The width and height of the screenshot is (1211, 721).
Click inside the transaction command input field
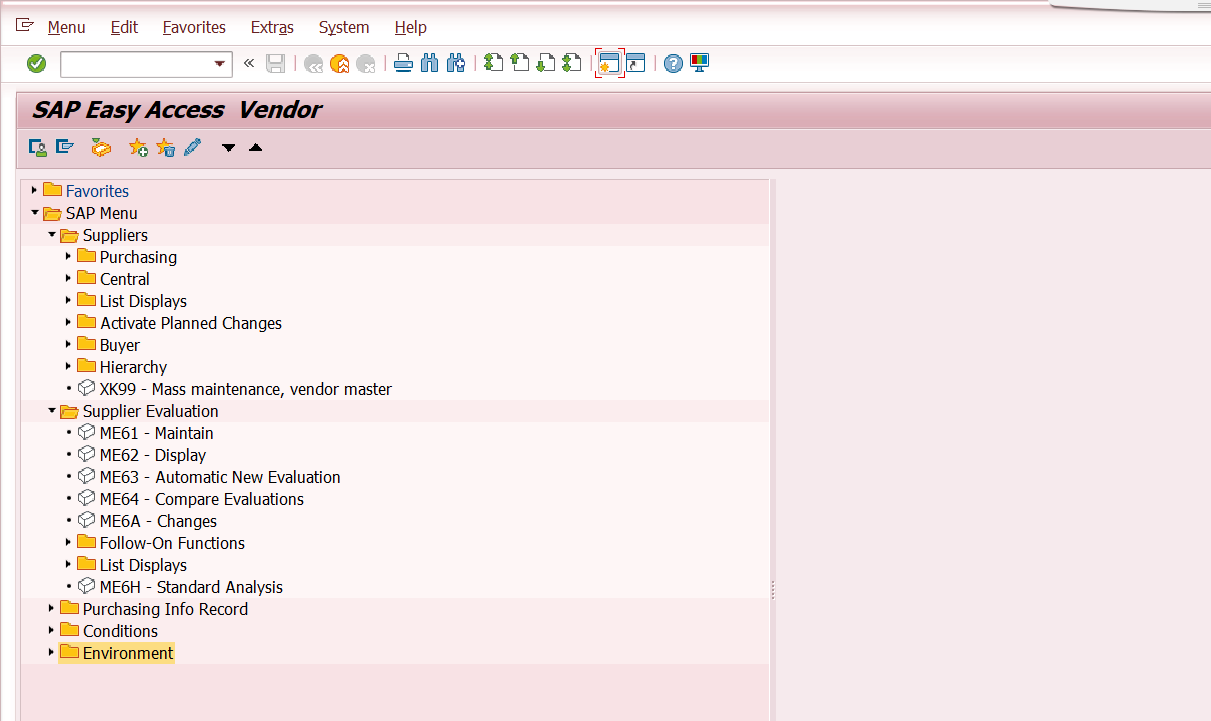pos(135,64)
